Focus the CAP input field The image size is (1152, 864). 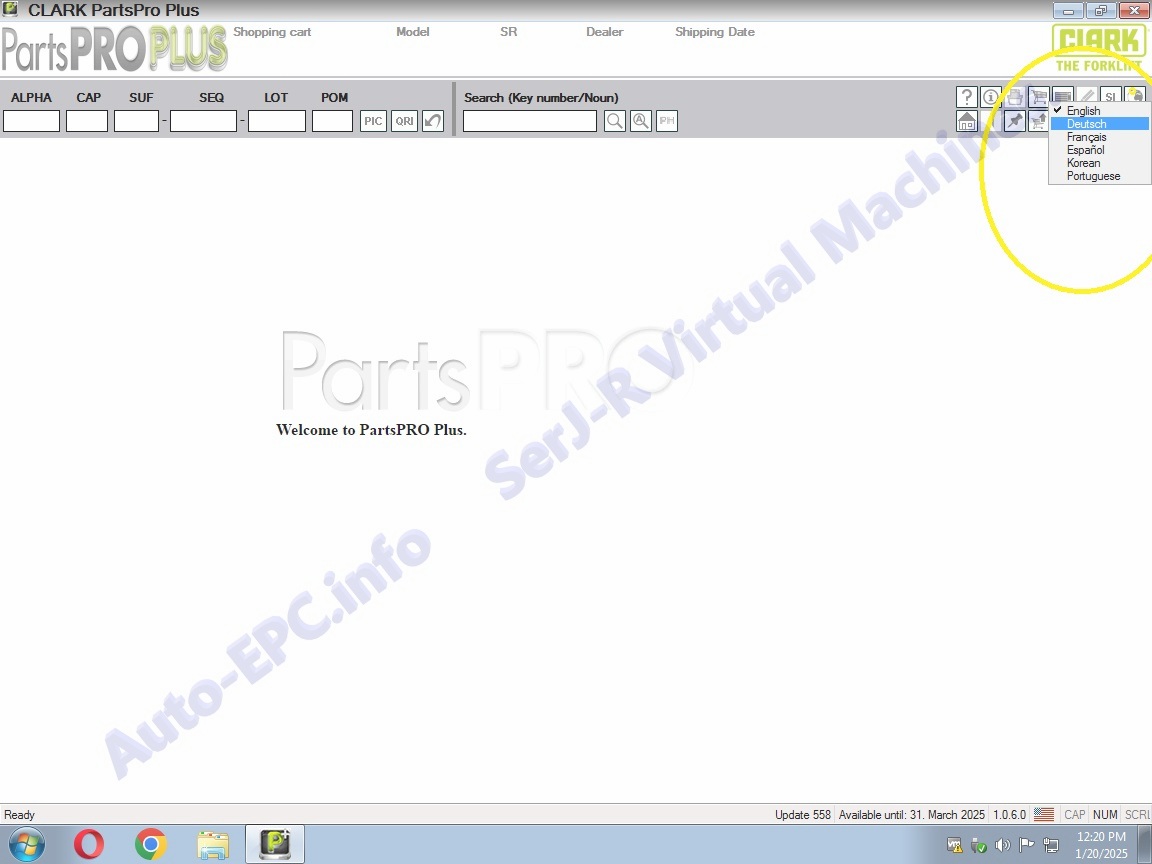pyautogui.click(x=87, y=121)
